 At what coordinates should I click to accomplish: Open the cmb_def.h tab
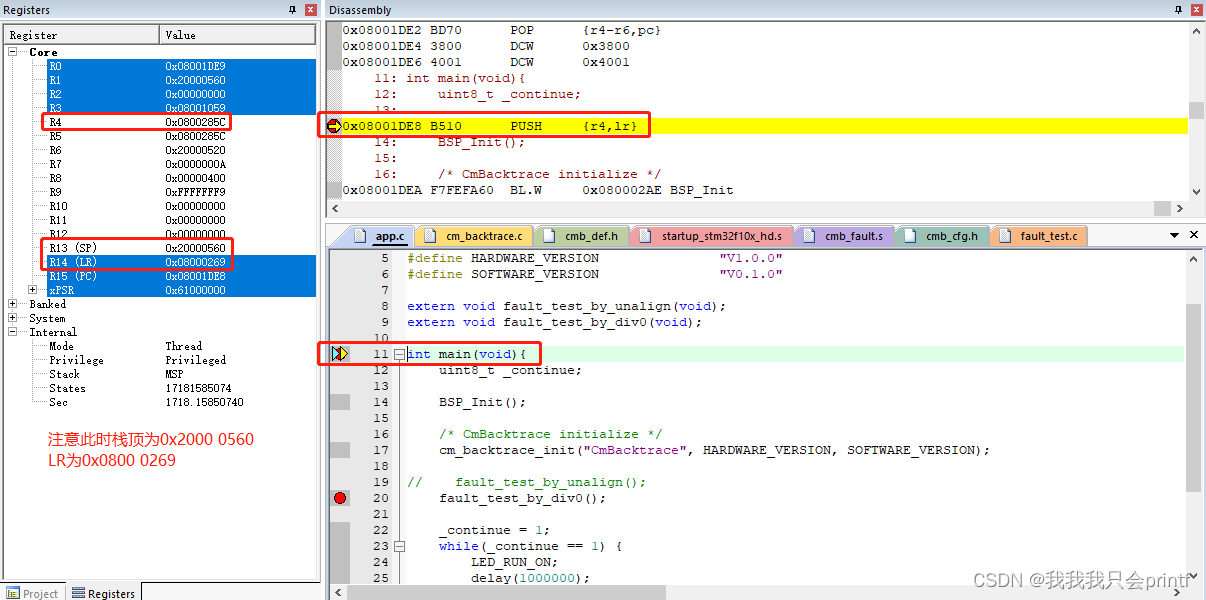(x=581, y=237)
